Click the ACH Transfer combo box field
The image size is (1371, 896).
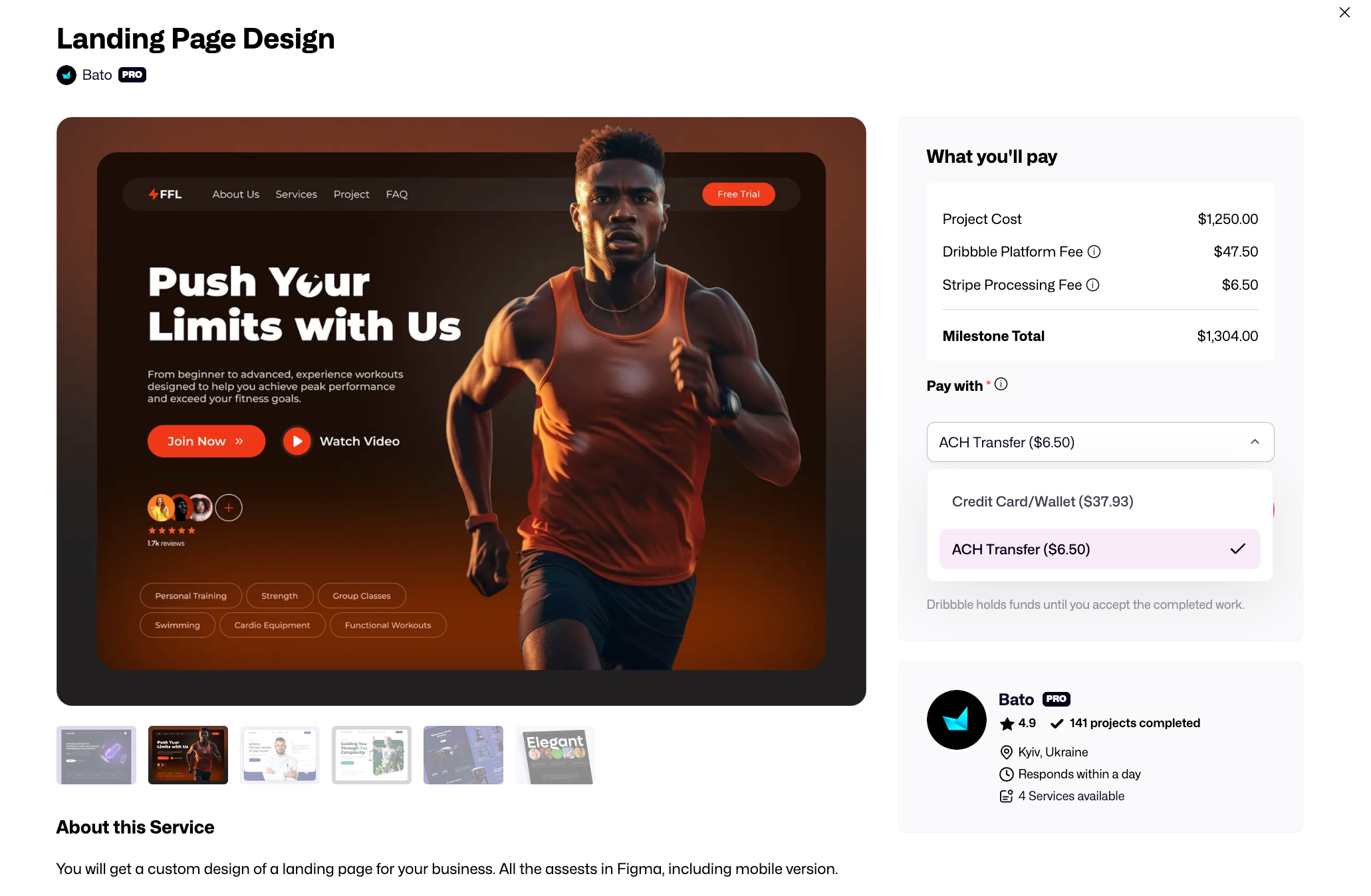click(1100, 442)
